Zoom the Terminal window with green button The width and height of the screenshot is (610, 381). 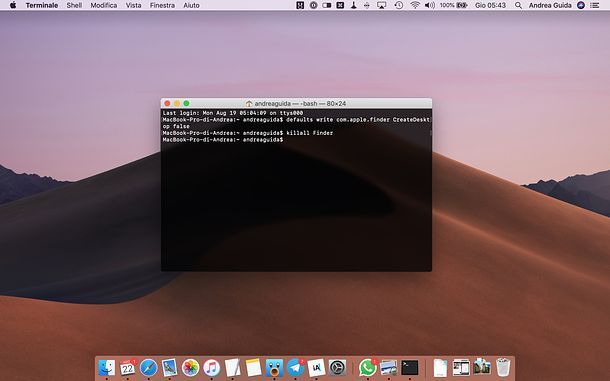click(186, 103)
